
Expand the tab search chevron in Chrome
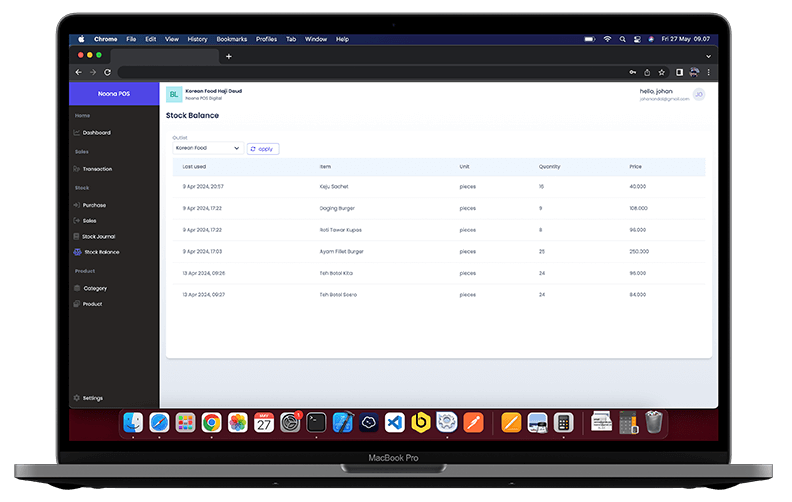point(709,56)
